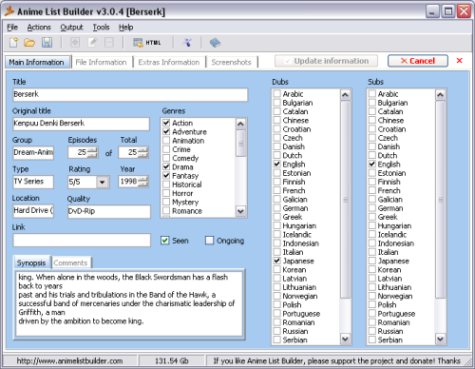Switch to the Screenshots tab
Viewport: 475px width, 369px height.
(x=231, y=62)
